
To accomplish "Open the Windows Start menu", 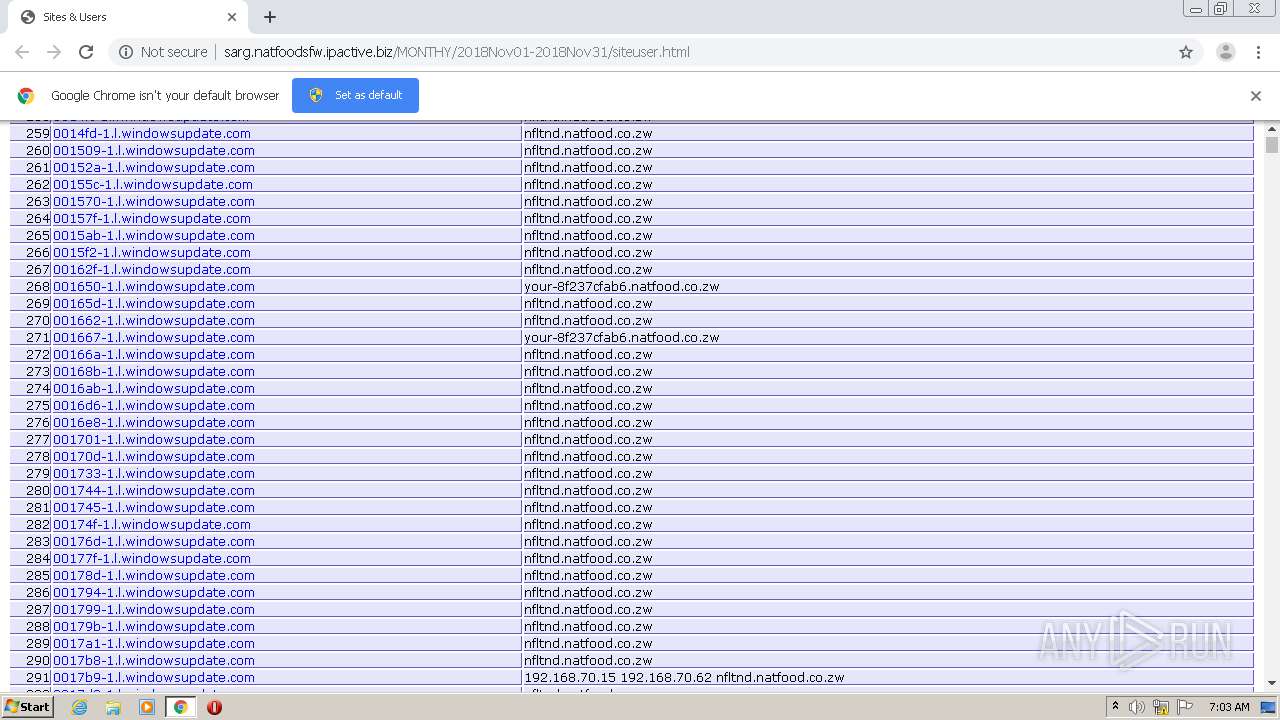I will (27, 707).
